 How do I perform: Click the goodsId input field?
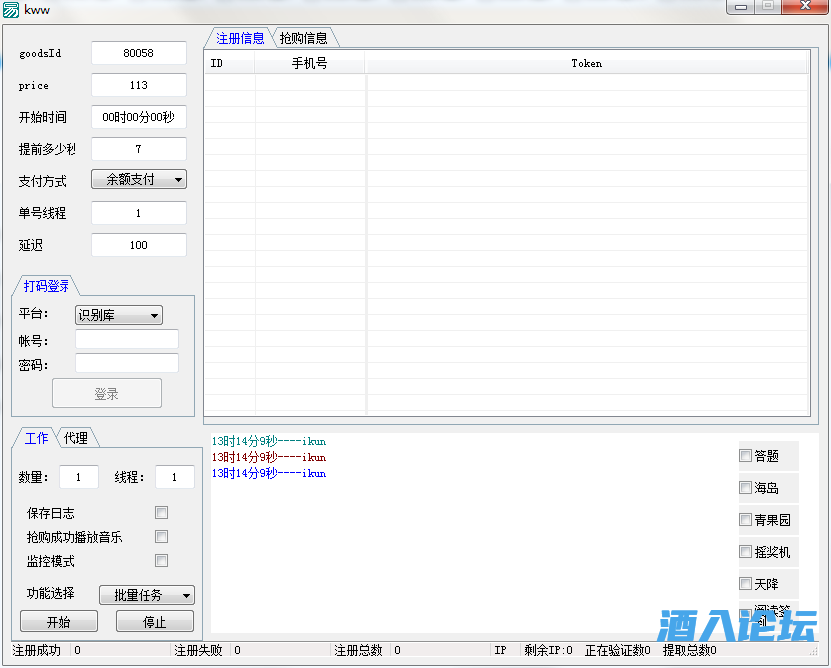[x=139, y=53]
